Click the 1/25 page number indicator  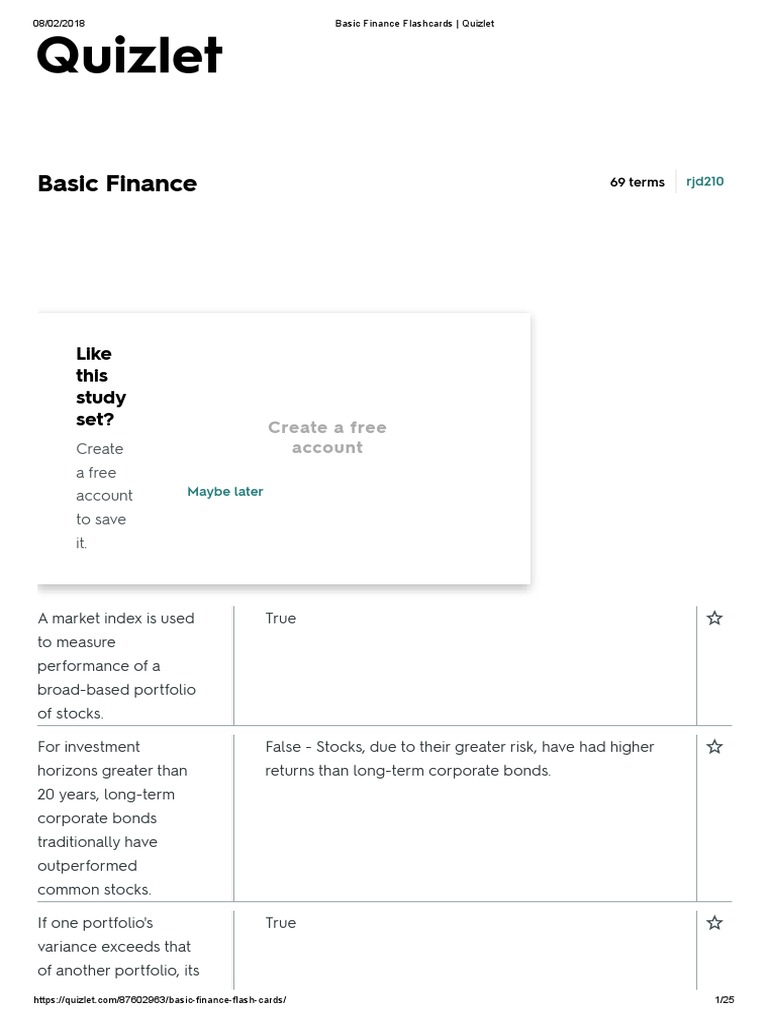(724, 1000)
